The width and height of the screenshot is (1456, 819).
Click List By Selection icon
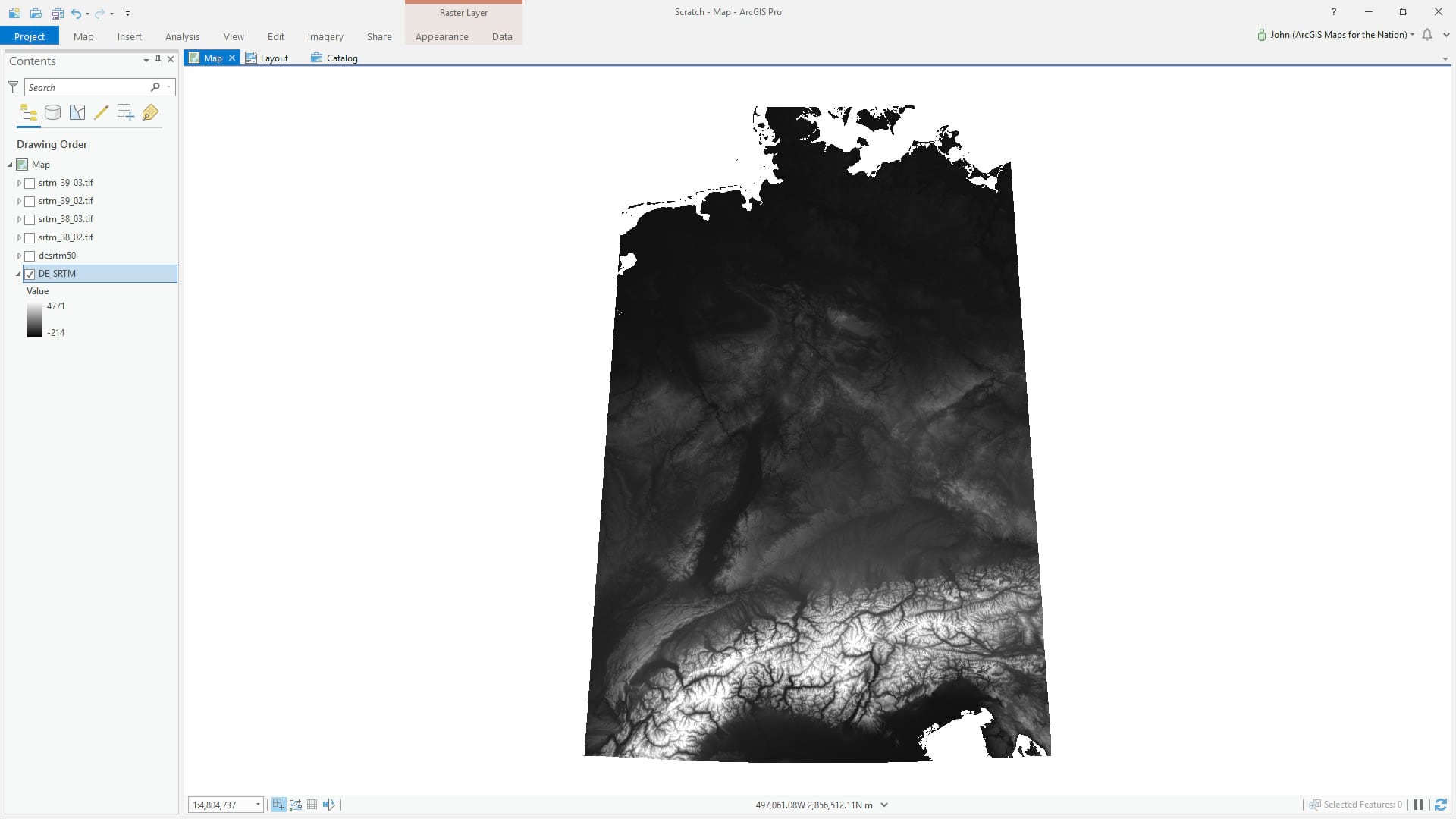click(77, 113)
